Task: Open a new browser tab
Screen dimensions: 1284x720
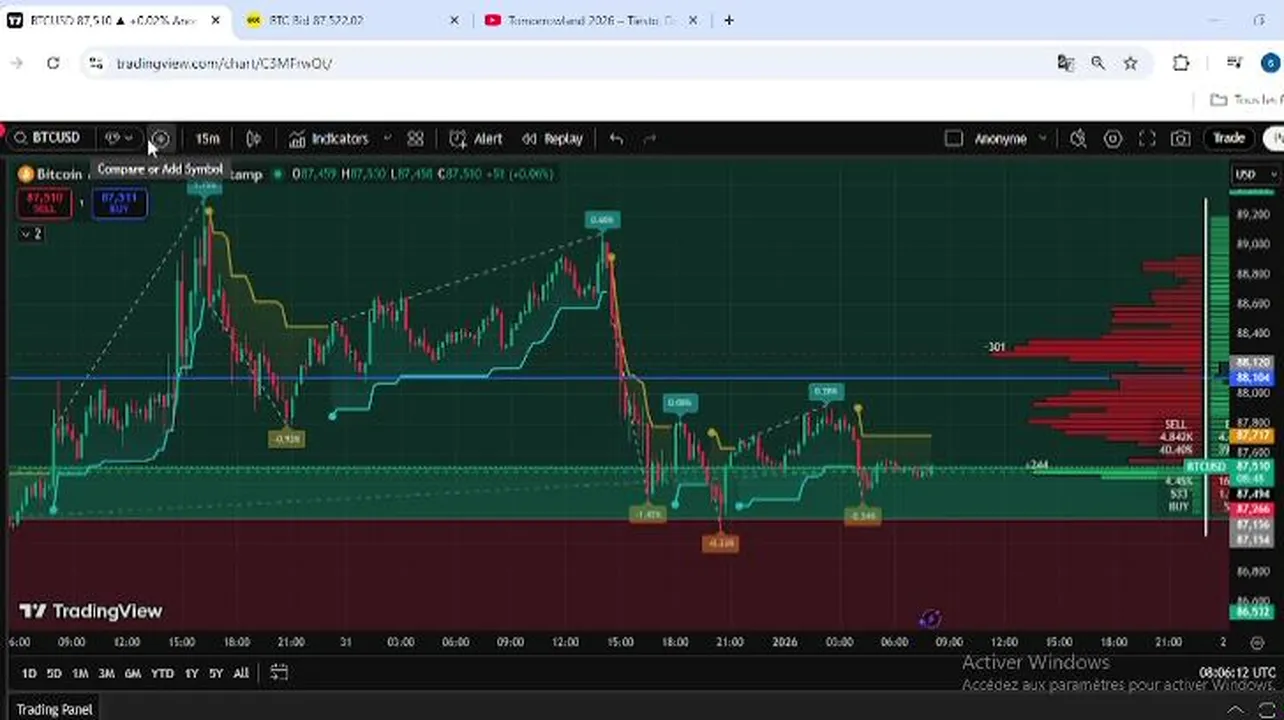Action: pyautogui.click(x=729, y=20)
